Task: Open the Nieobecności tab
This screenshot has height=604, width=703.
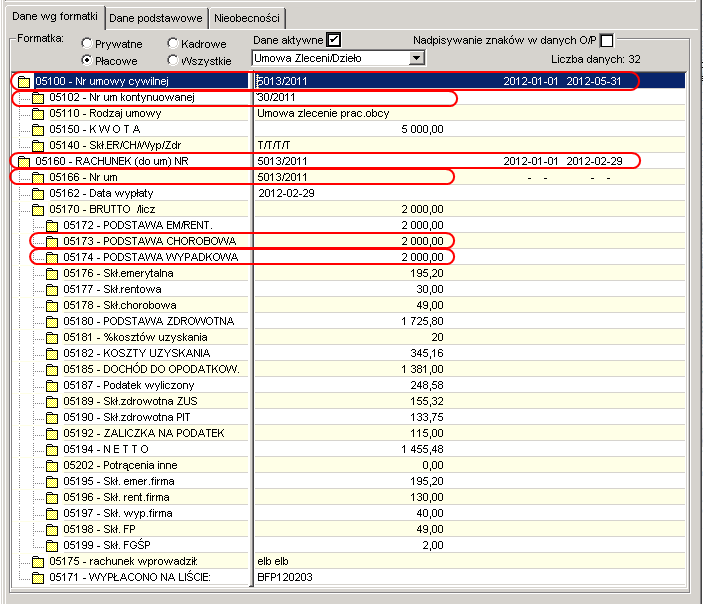Action: point(247,18)
